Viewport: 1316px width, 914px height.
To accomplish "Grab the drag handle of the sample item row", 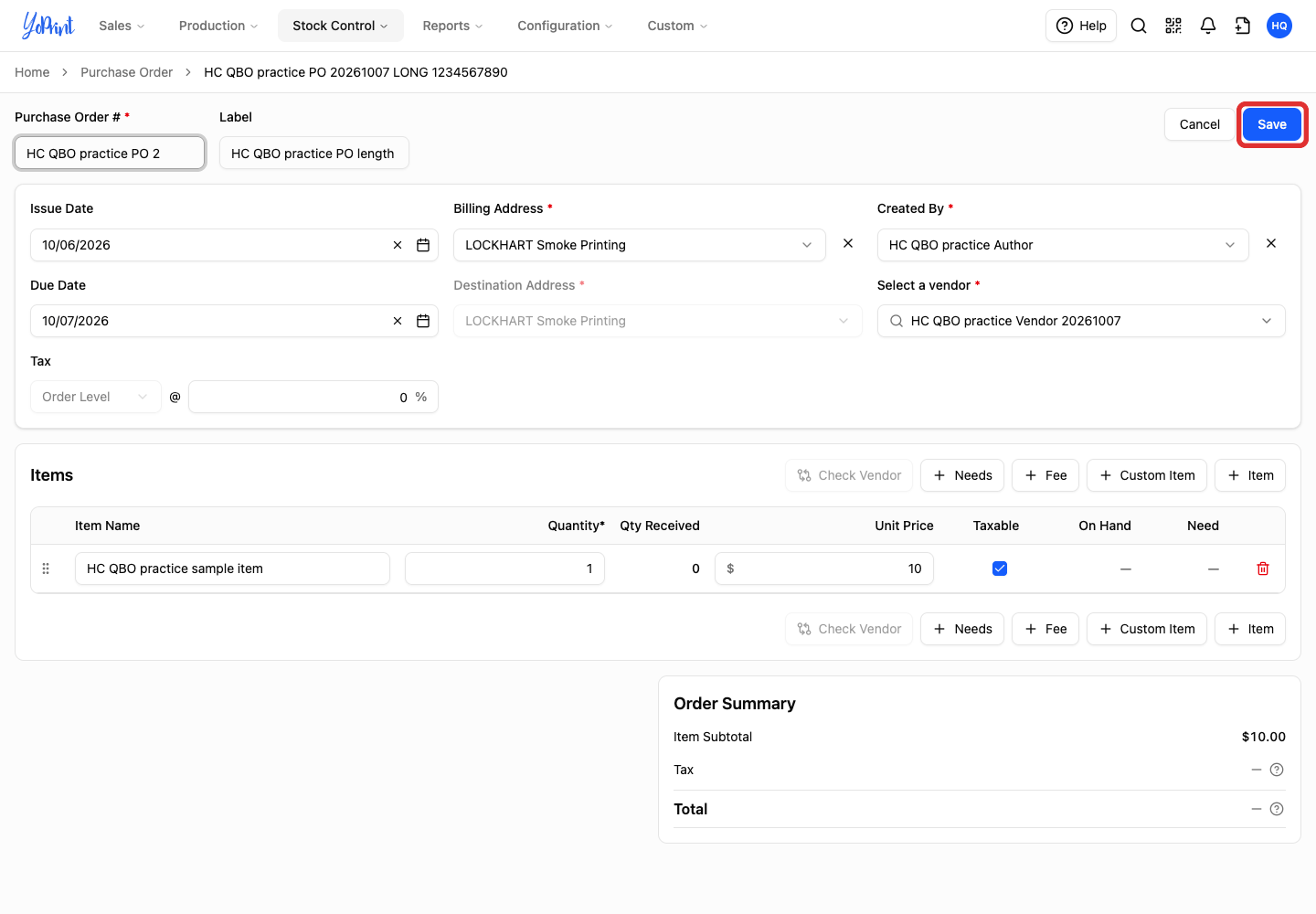I will [x=46, y=569].
